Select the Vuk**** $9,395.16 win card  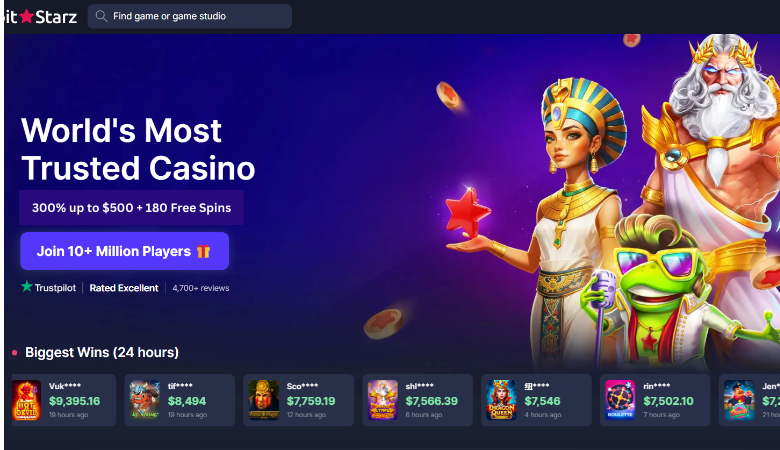tap(64, 400)
